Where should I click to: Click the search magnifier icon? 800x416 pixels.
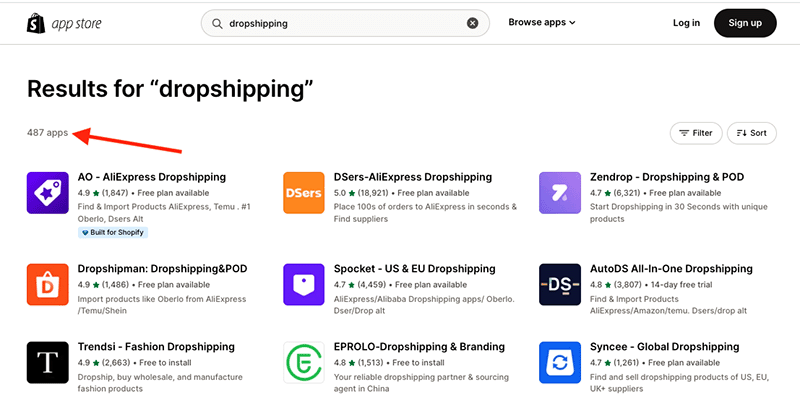217,23
